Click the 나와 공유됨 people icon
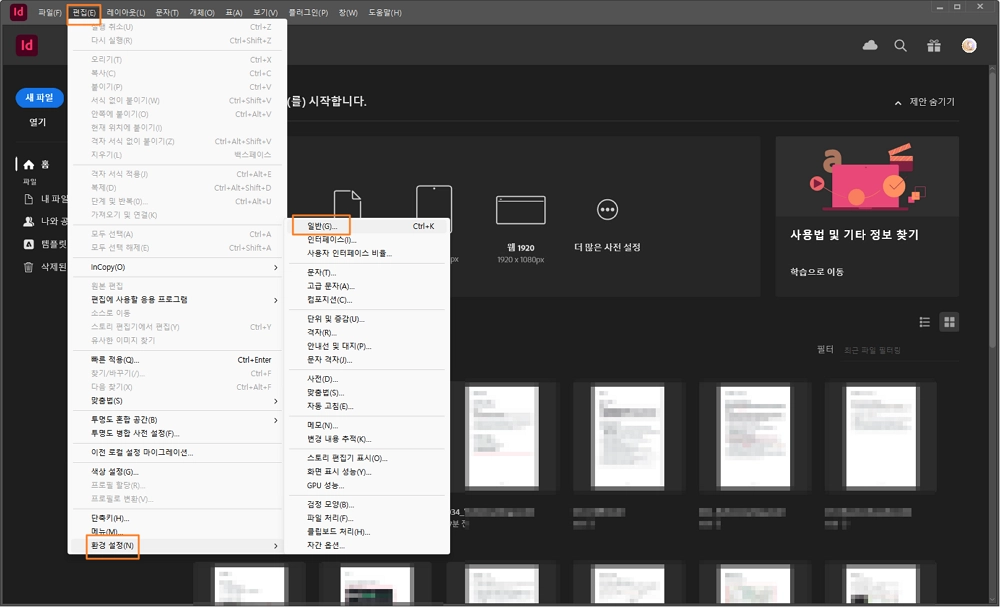This screenshot has height=607, width=1000. 28,222
